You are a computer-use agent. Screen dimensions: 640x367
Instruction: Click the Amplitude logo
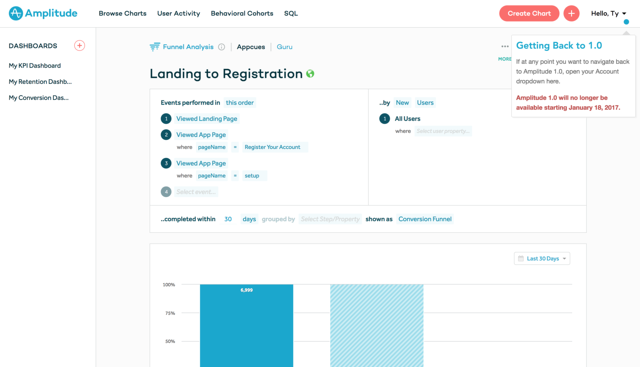pyautogui.click(x=43, y=13)
